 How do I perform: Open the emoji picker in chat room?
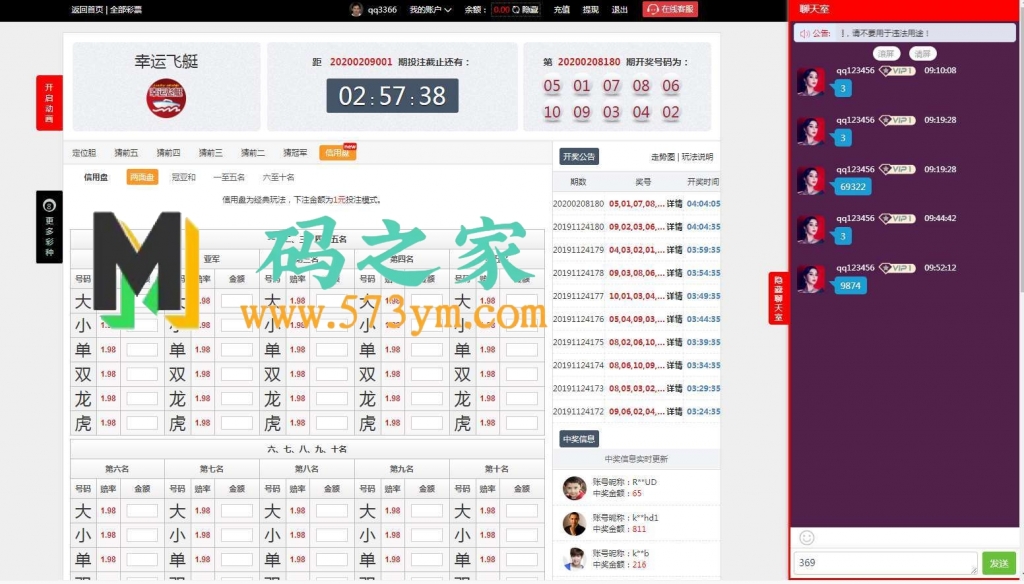807,538
